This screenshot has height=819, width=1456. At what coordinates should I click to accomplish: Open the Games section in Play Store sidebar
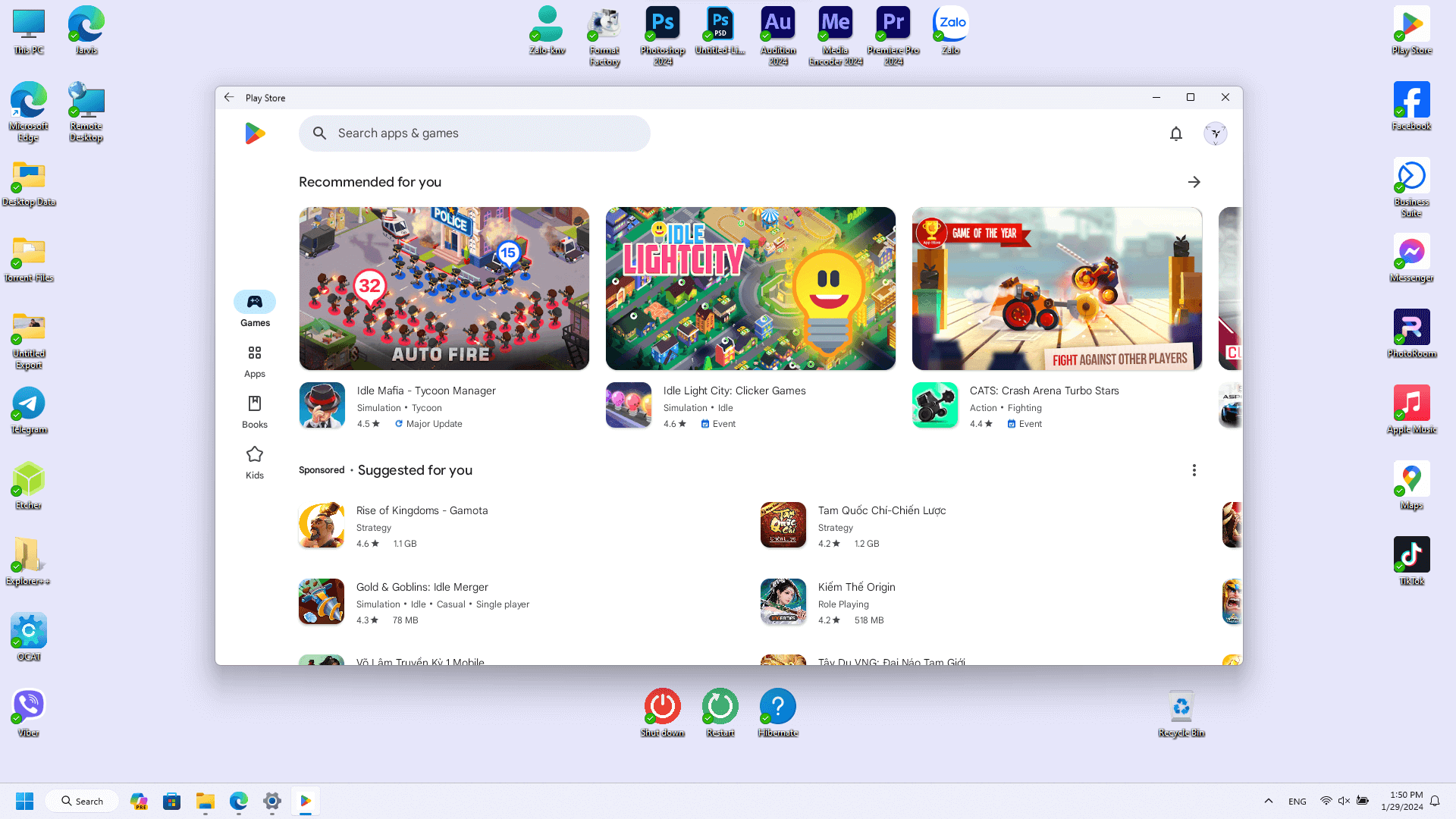pos(255,309)
